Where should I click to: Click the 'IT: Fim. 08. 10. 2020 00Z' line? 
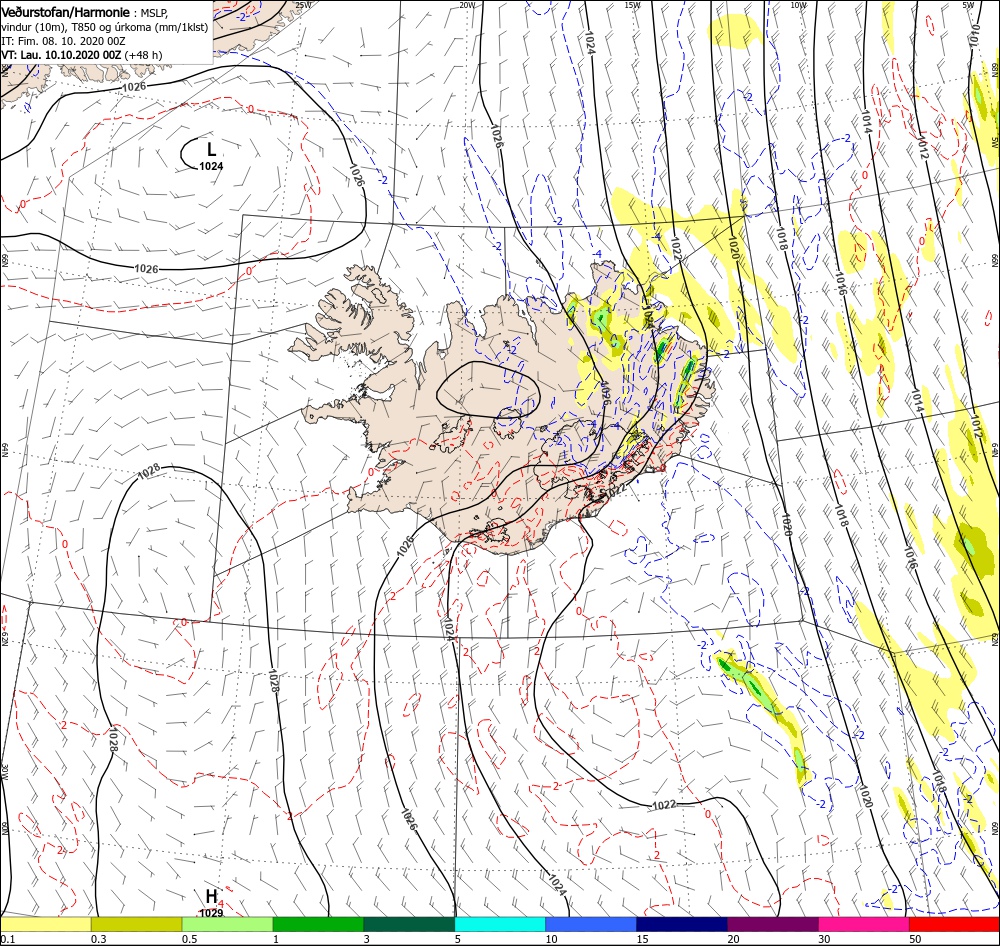click(x=63, y=41)
